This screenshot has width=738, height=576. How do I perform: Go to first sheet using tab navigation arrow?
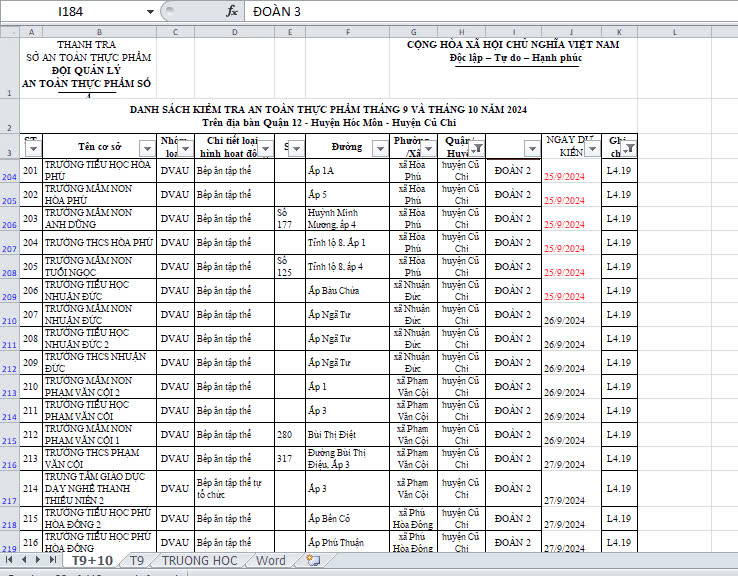pyautogui.click(x=9, y=561)
